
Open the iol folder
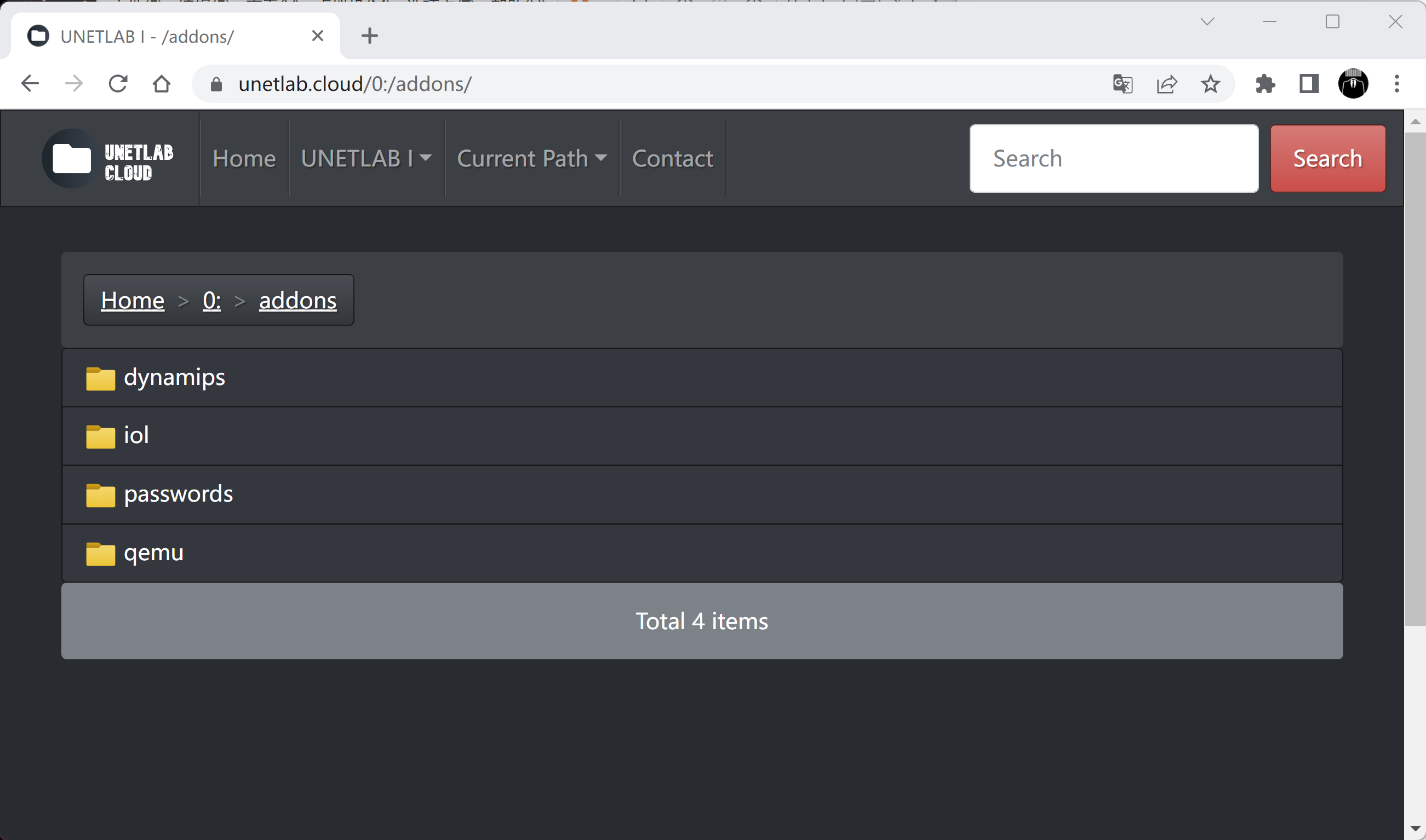(x=702, y=436)
